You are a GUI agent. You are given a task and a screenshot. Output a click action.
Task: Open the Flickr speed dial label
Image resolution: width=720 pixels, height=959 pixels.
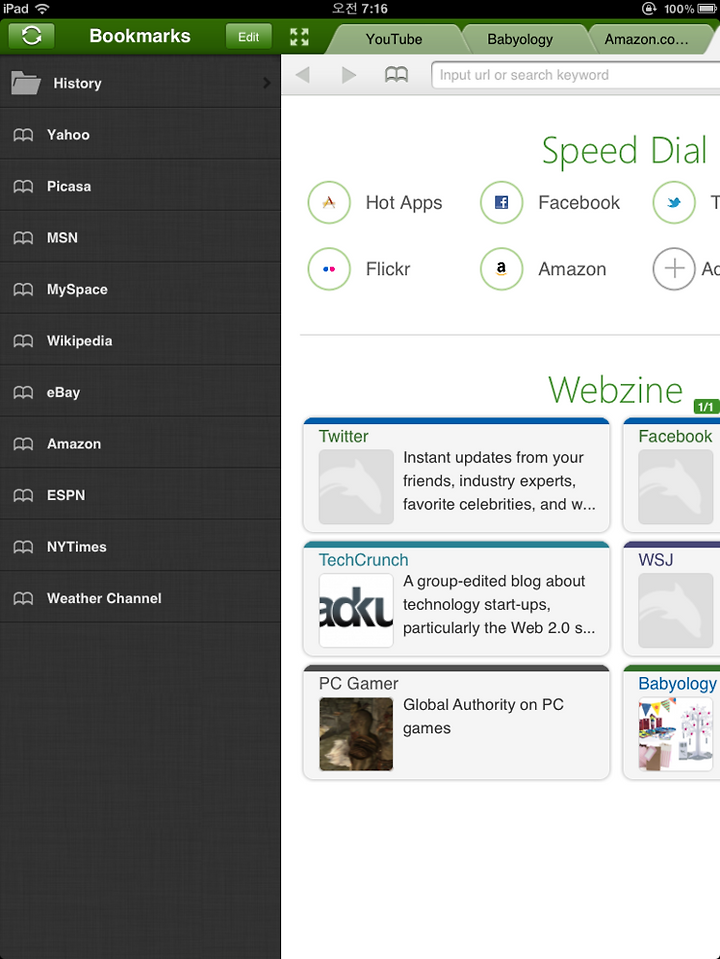point(388,269)
